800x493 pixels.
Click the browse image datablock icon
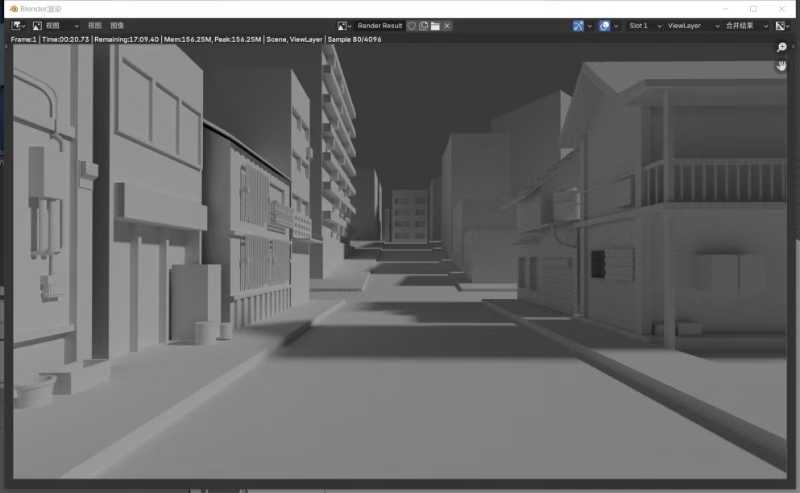(344, 25)
